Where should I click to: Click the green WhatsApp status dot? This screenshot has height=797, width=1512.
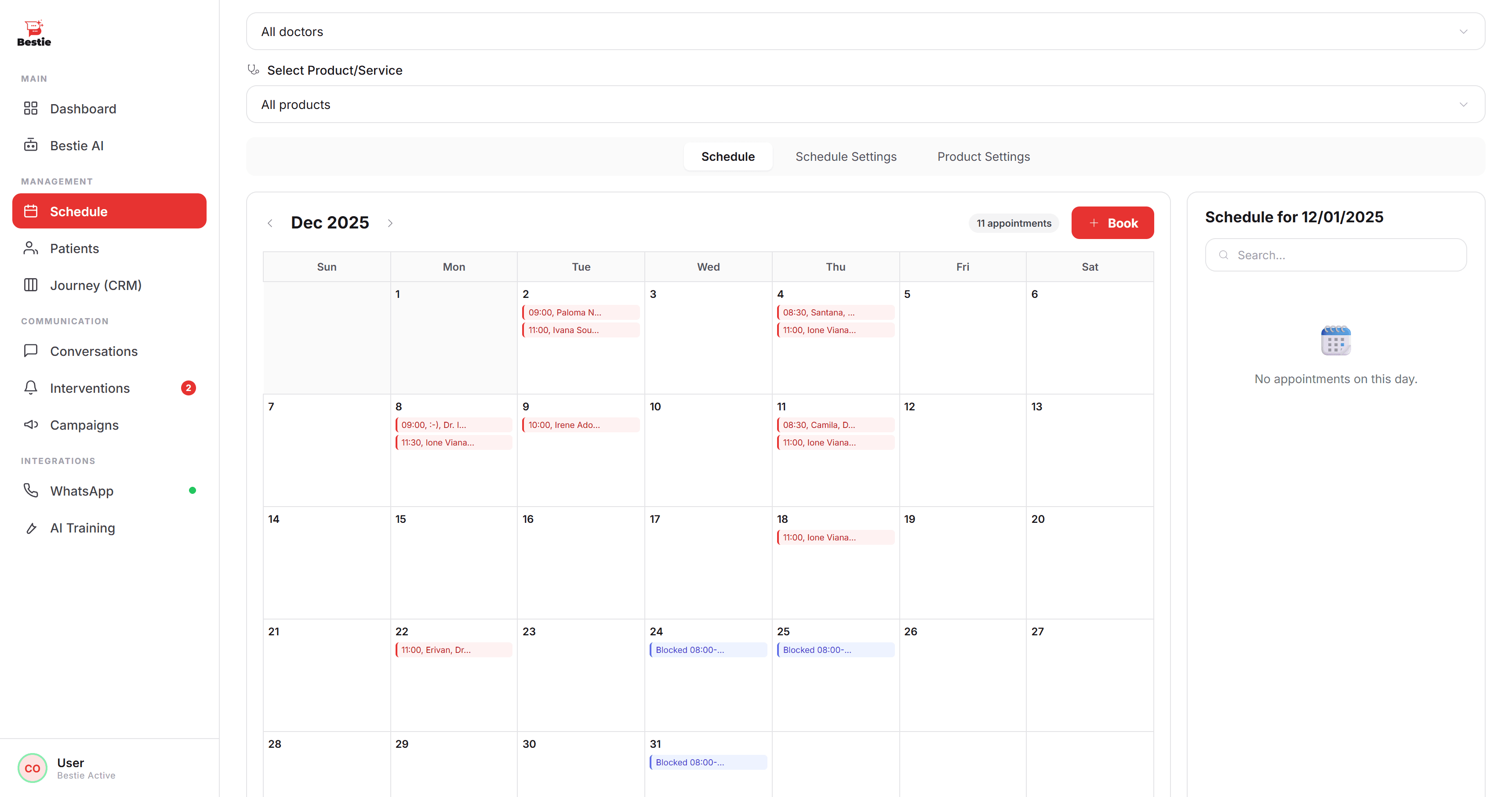[193, 491]
